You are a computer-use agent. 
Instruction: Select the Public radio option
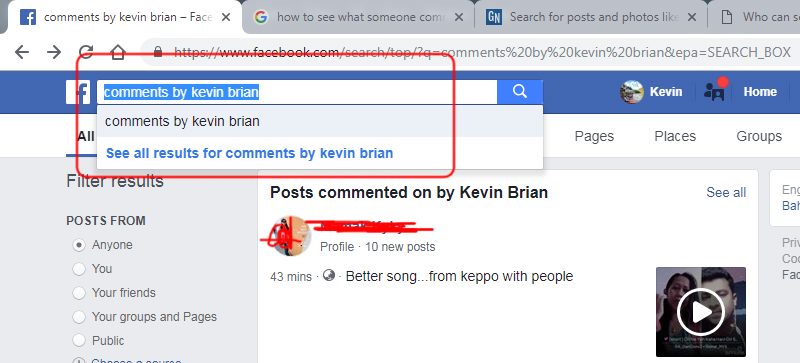[79, 341]
